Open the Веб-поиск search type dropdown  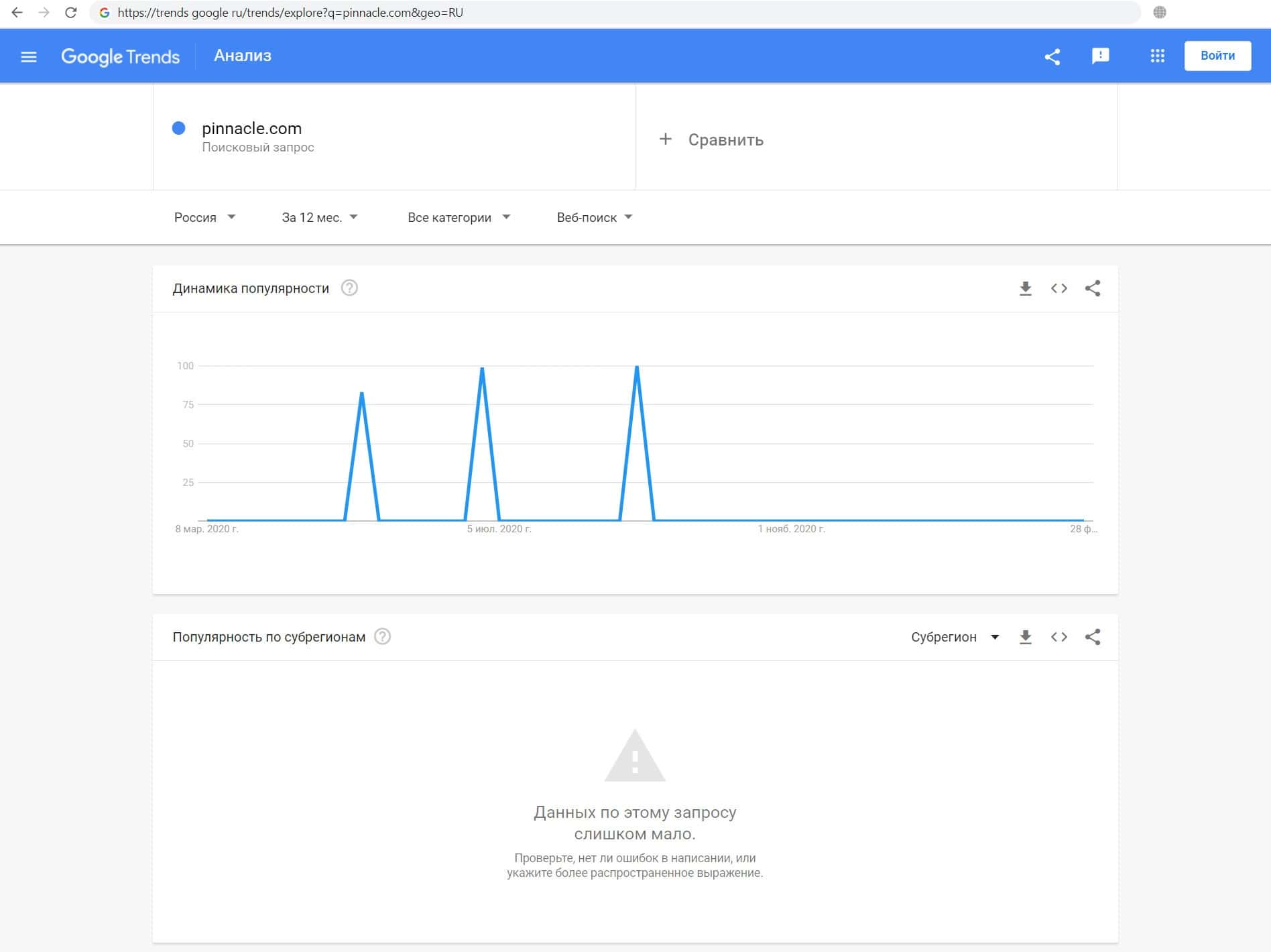(x=595, y=217)
